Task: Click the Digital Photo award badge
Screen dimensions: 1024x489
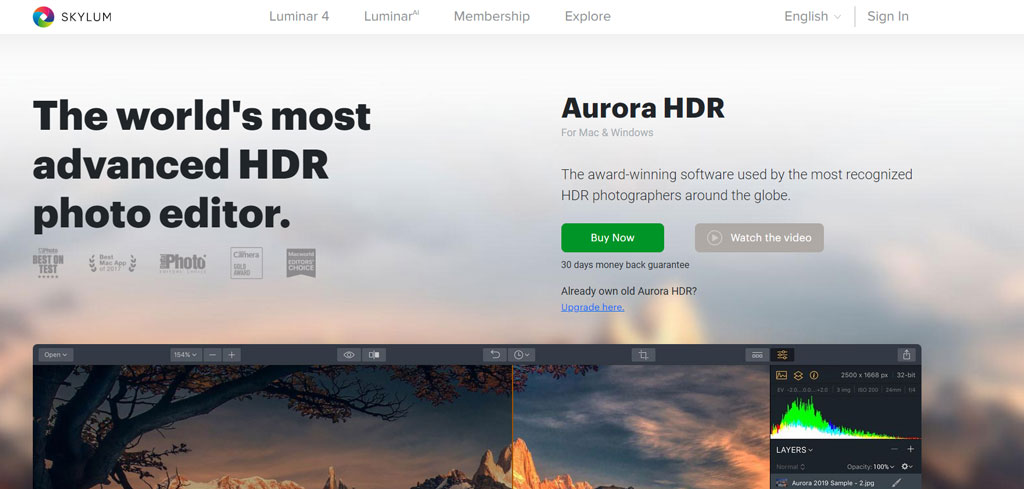Action: (183, 263)
